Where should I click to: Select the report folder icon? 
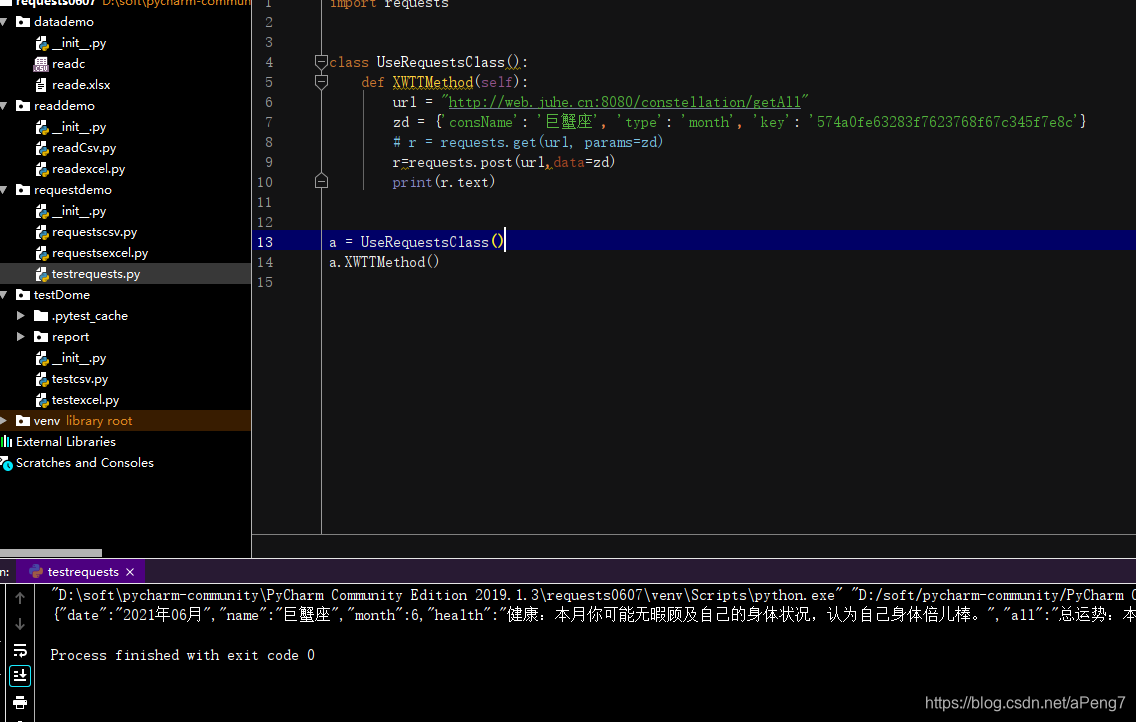(x=41, y=337)
